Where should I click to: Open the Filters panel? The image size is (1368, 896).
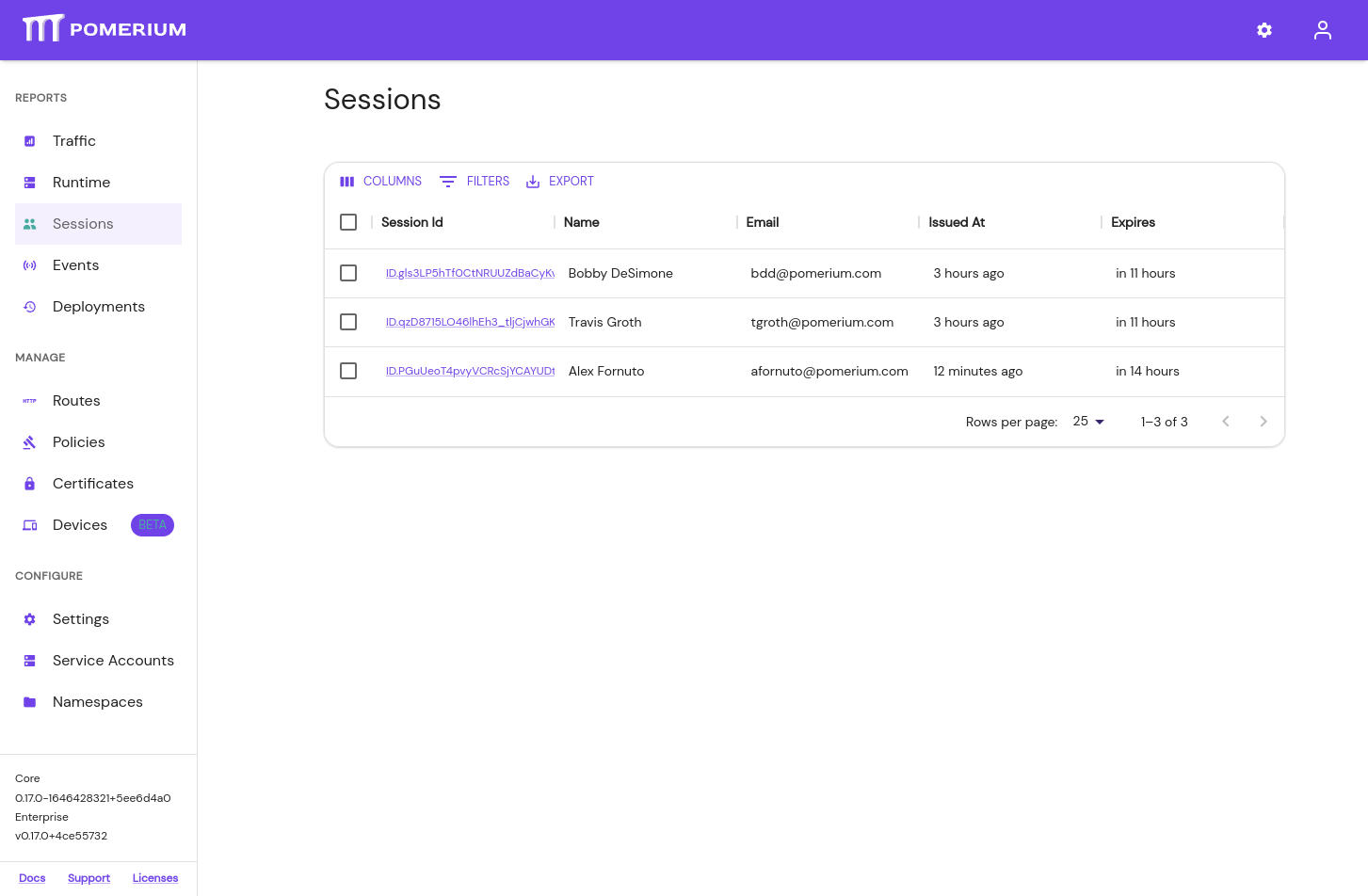(475, 182)
